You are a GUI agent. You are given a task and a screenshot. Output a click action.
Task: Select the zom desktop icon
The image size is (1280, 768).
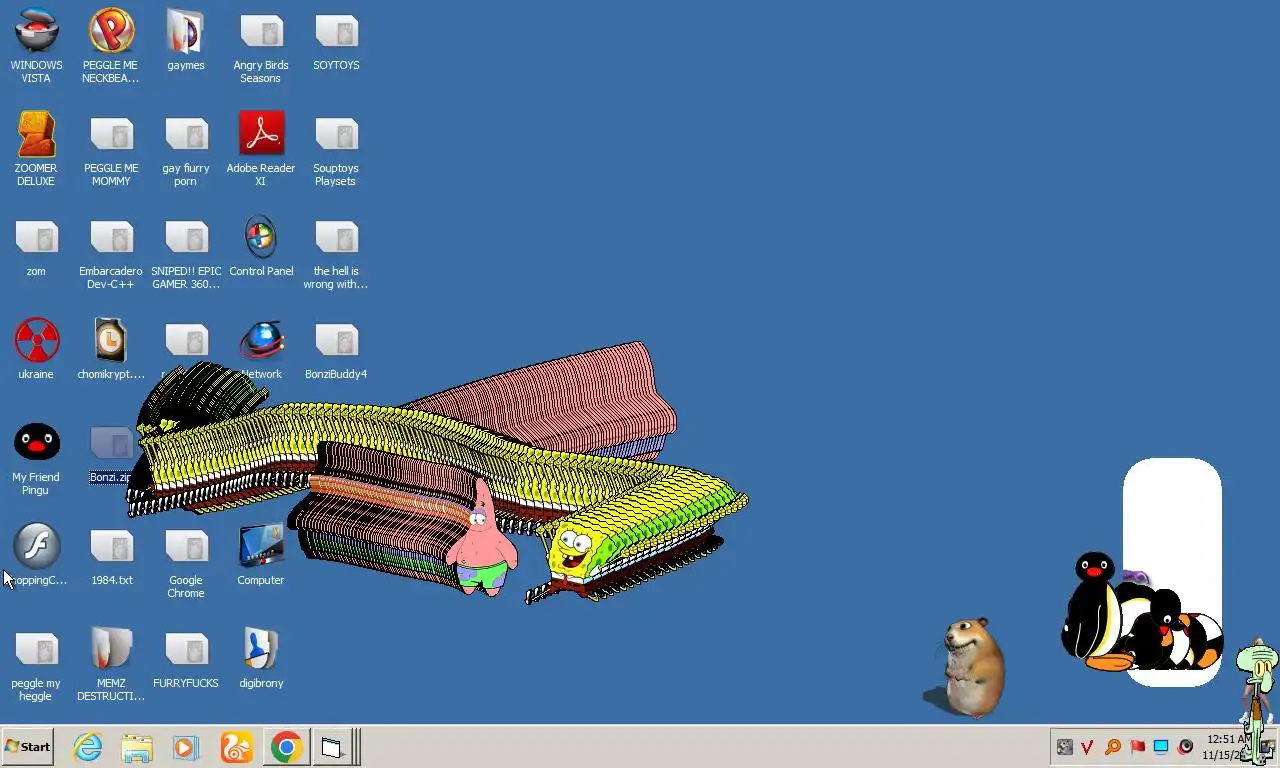(36, 246)
